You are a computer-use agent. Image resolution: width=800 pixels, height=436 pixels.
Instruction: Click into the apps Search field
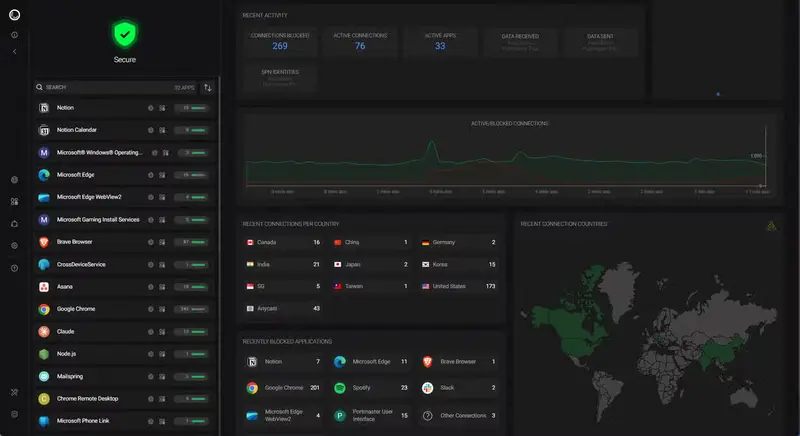click(100, 88)
